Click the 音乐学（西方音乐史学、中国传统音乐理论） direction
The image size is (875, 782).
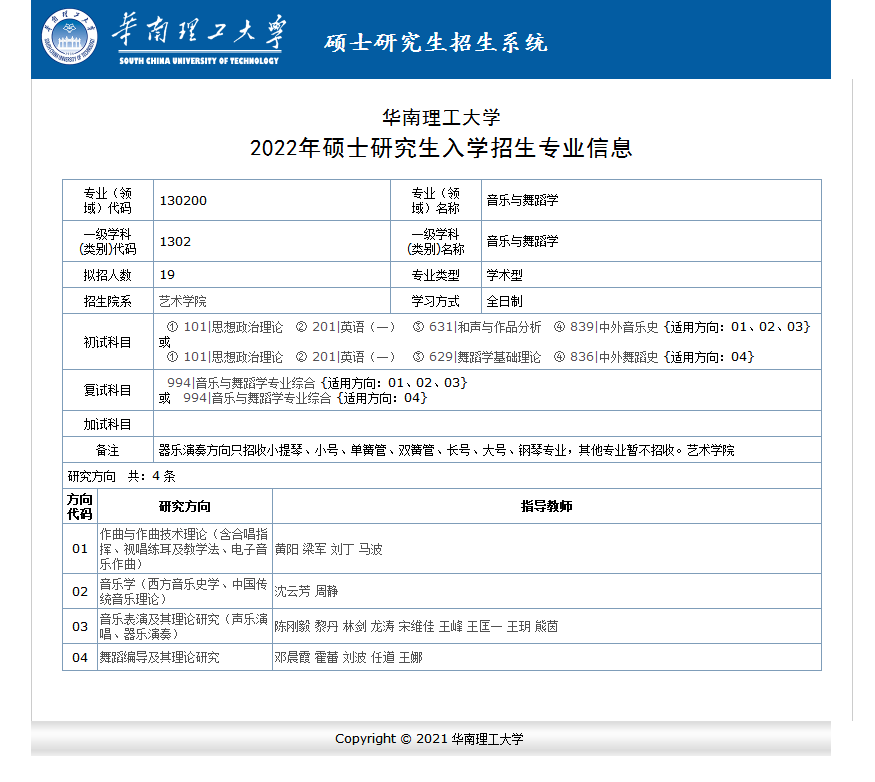[184, 592]
